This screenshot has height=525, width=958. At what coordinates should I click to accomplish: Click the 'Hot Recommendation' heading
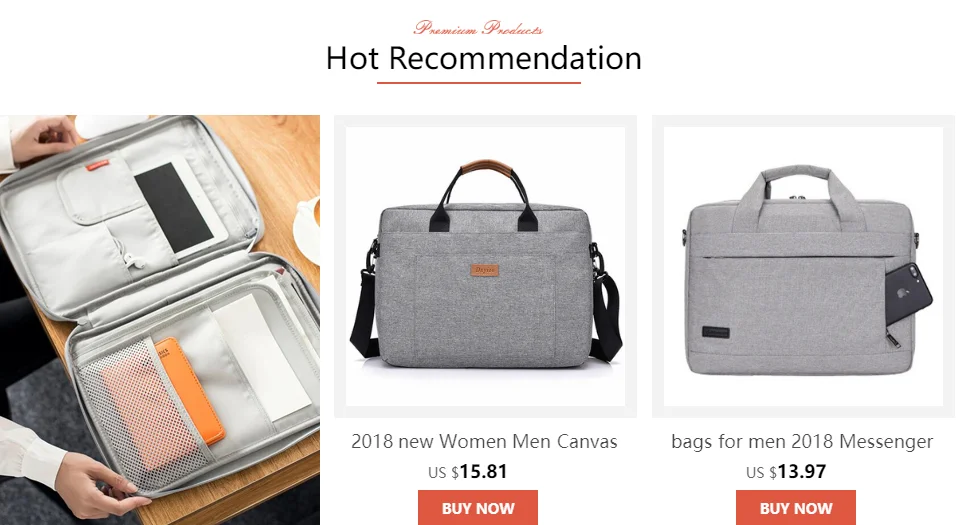pos(484,59)
